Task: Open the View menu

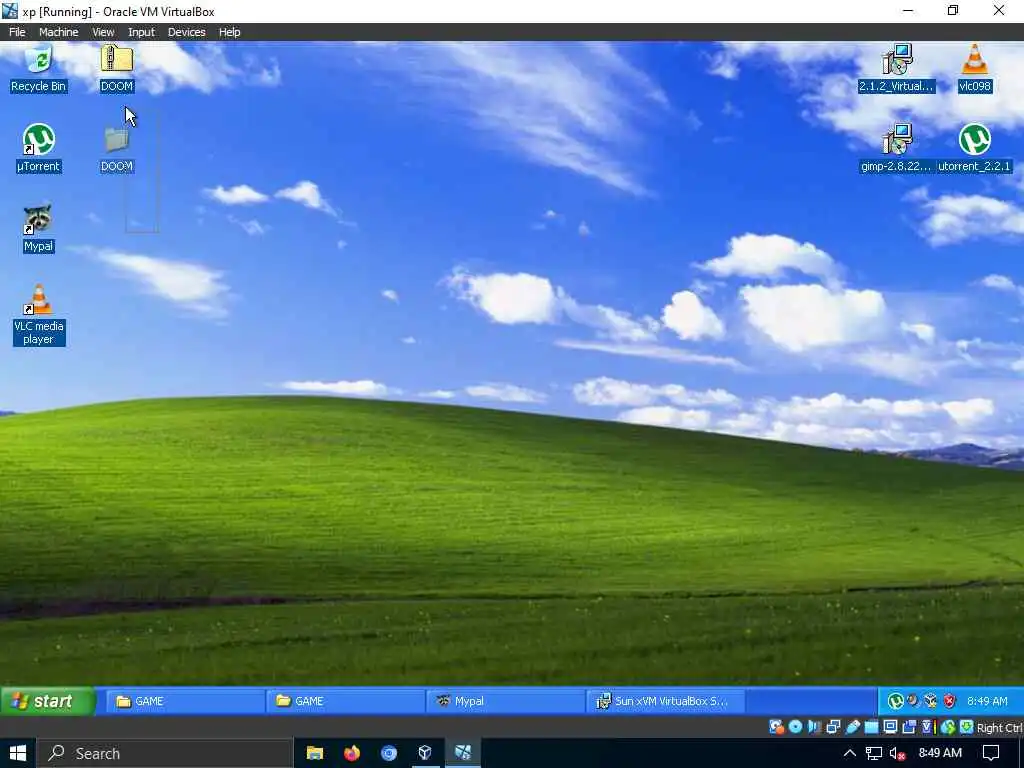Action: (103, 32)
